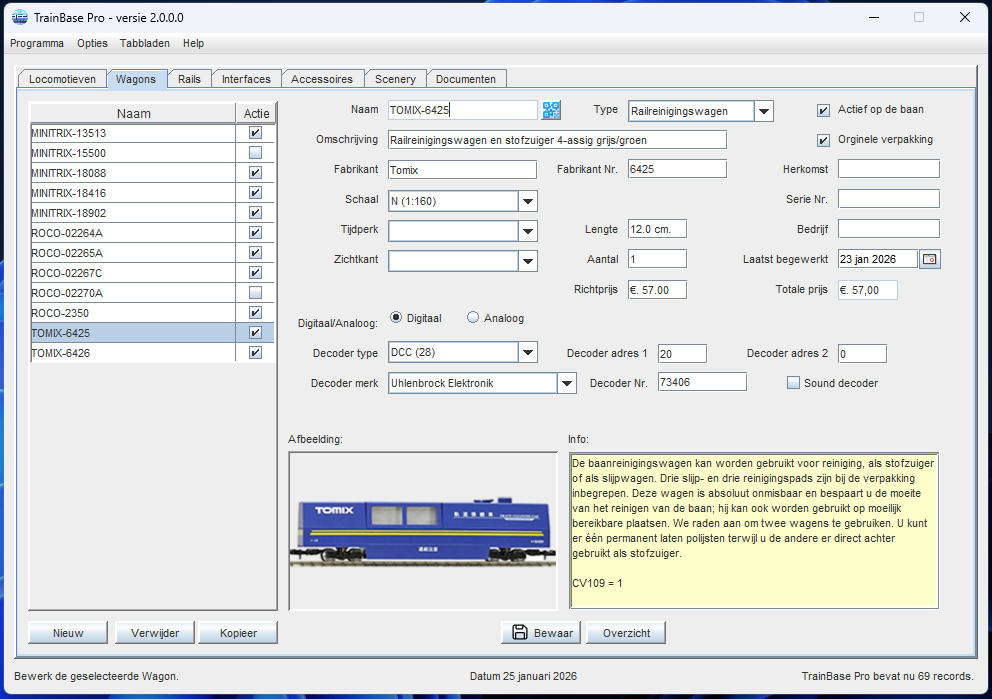Expand the Decoder merk dropdown
The image size is (992, 699).
point(567,383)
